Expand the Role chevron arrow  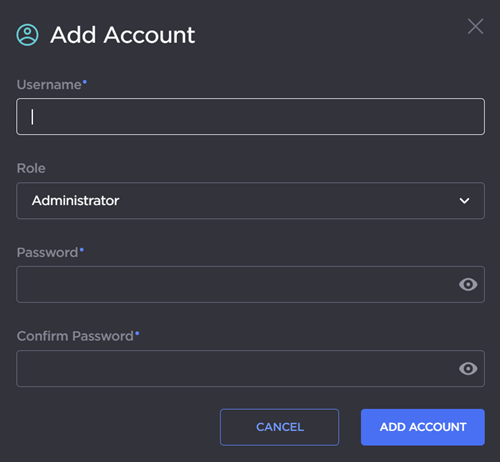click(464, 201)
